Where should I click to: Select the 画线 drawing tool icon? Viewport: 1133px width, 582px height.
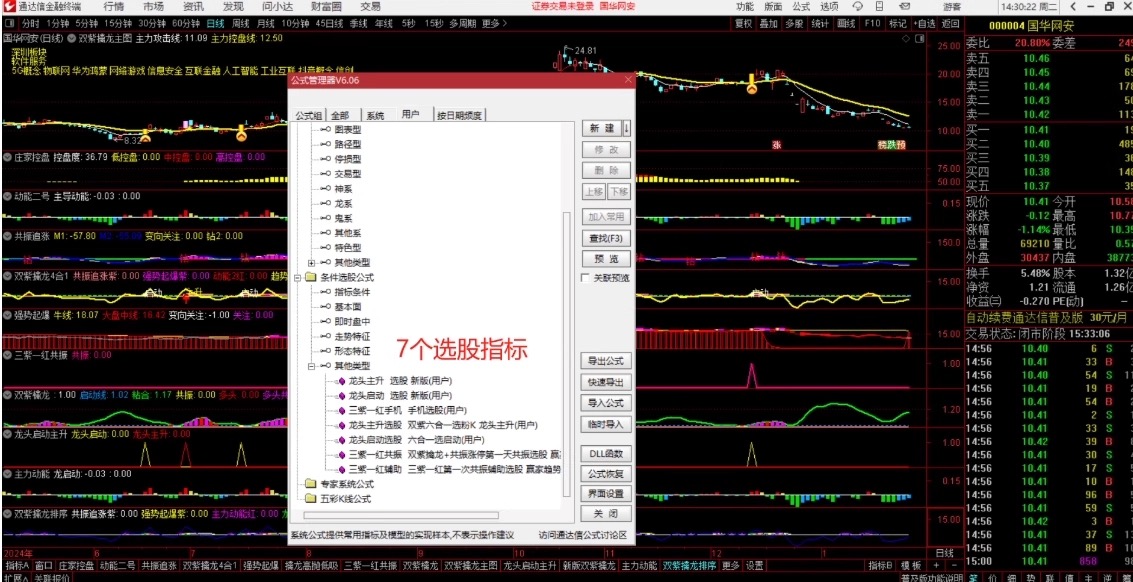pos(848,22)
